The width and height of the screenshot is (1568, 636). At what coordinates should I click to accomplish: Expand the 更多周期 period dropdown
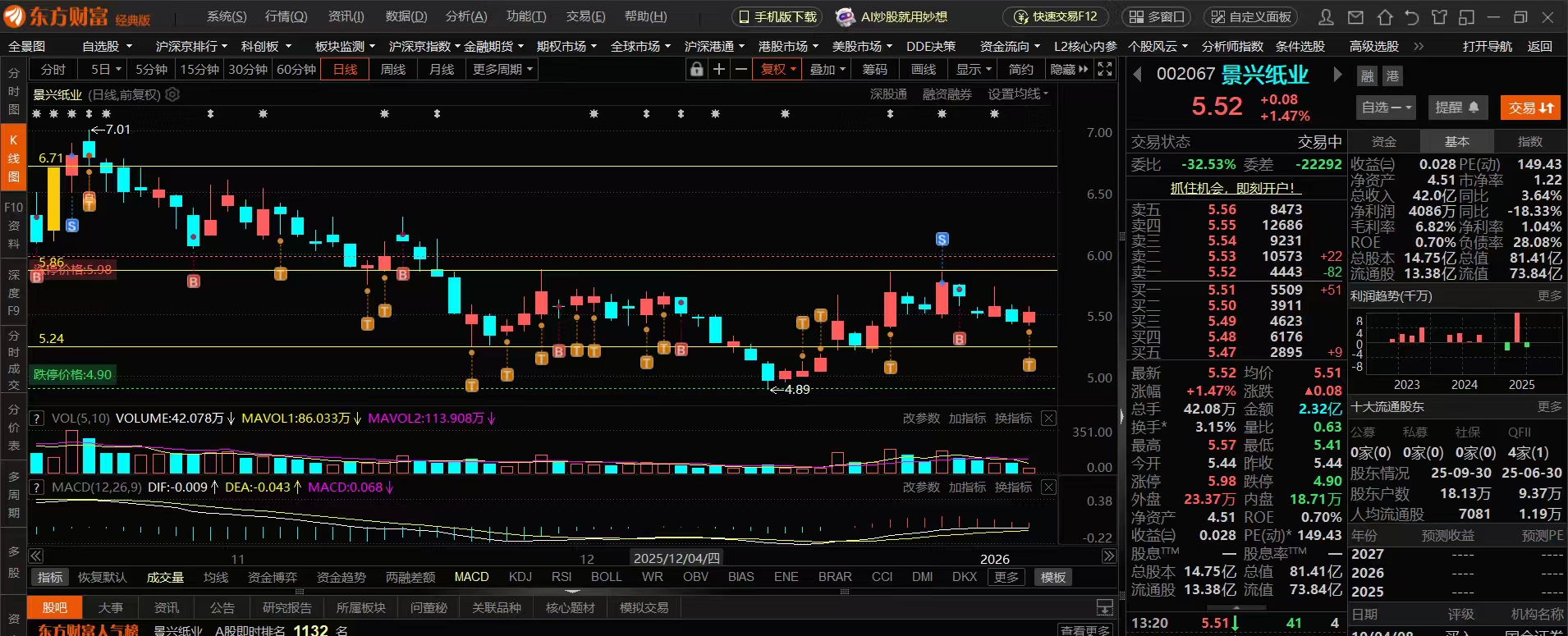click(x=502, y=70)
